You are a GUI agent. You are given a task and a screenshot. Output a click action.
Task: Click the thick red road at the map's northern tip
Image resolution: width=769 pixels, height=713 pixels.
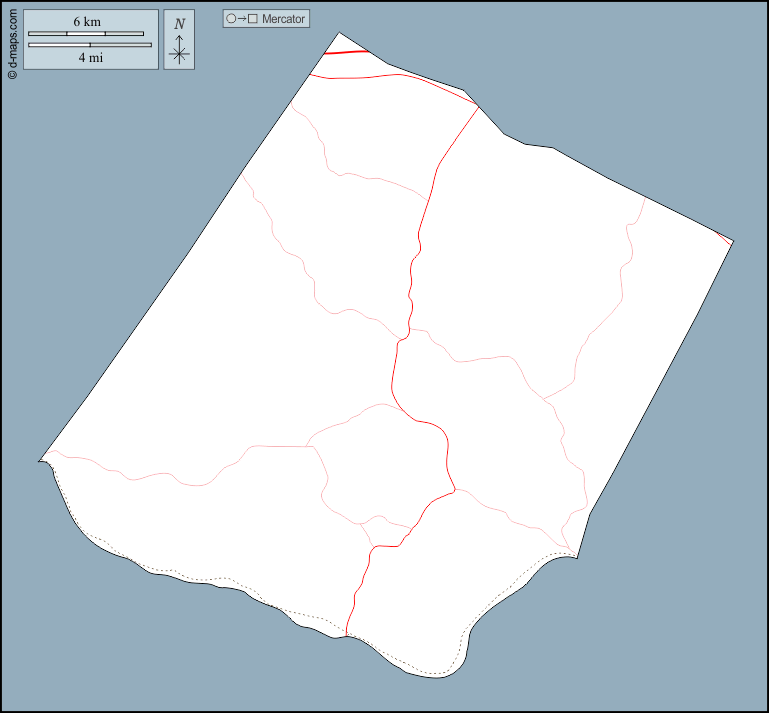click(x=347, y=52)
